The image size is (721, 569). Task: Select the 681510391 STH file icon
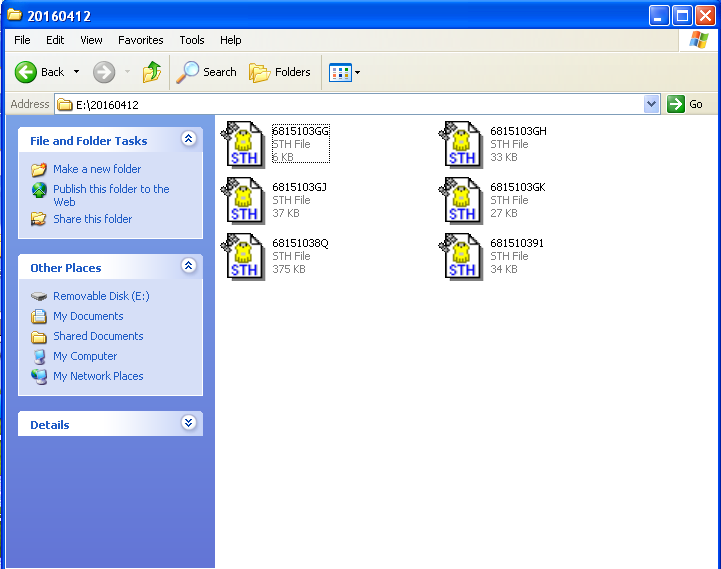pos(461,257)
